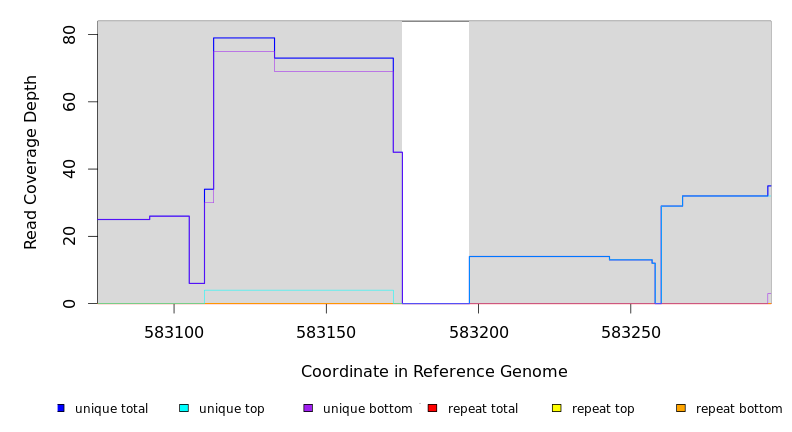Click the "Coordinate in Reference Genome" axis title

pos(434,372)
